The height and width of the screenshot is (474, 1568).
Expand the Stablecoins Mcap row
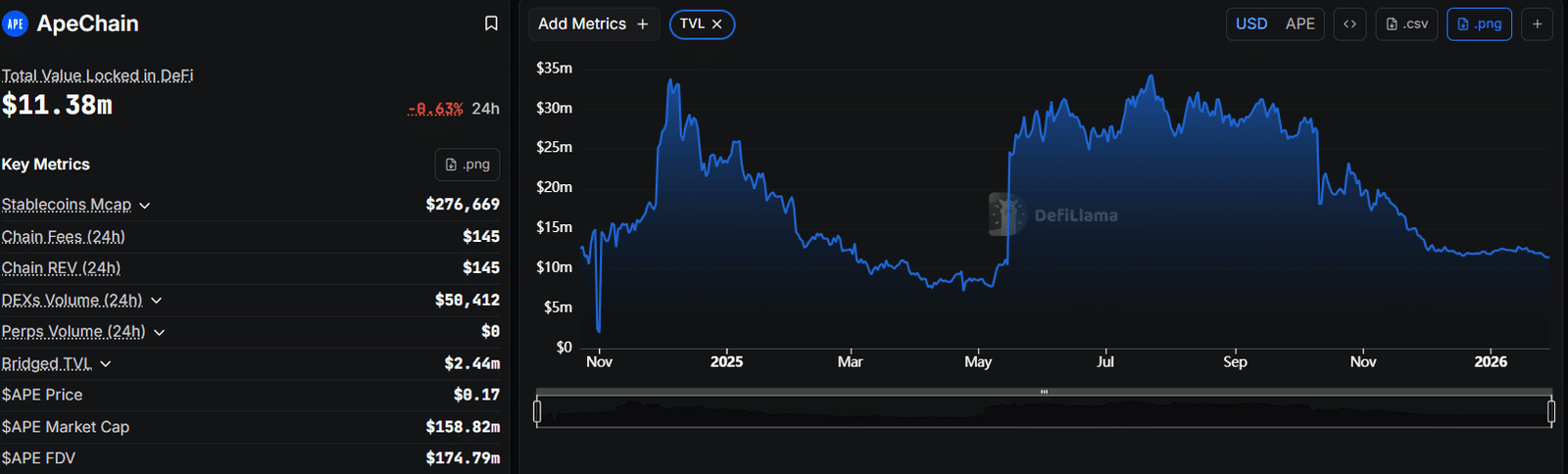145,206
